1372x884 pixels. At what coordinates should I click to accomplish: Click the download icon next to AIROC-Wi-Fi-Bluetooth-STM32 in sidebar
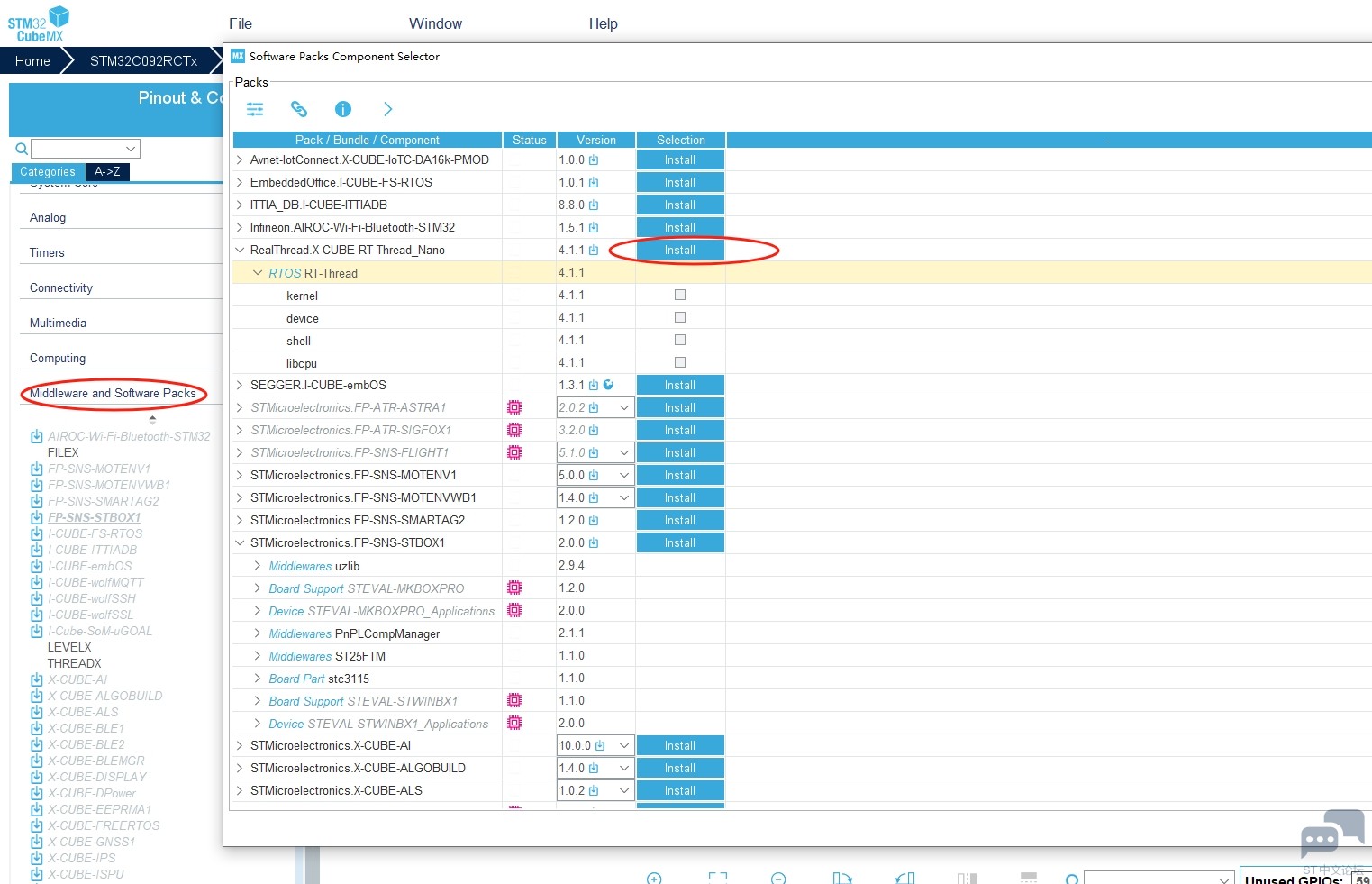point(37,437)
